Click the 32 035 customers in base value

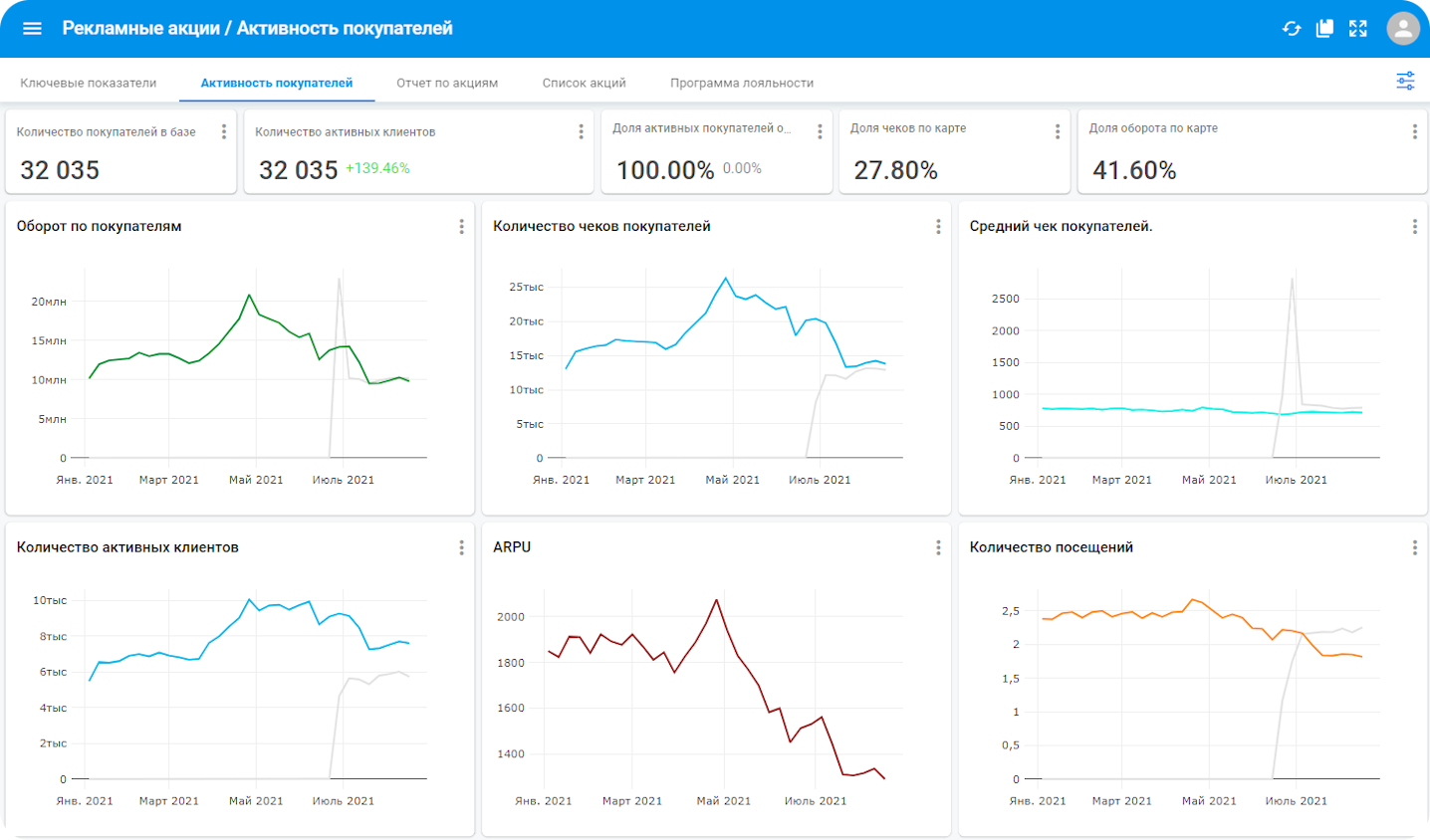pos(60,170)
